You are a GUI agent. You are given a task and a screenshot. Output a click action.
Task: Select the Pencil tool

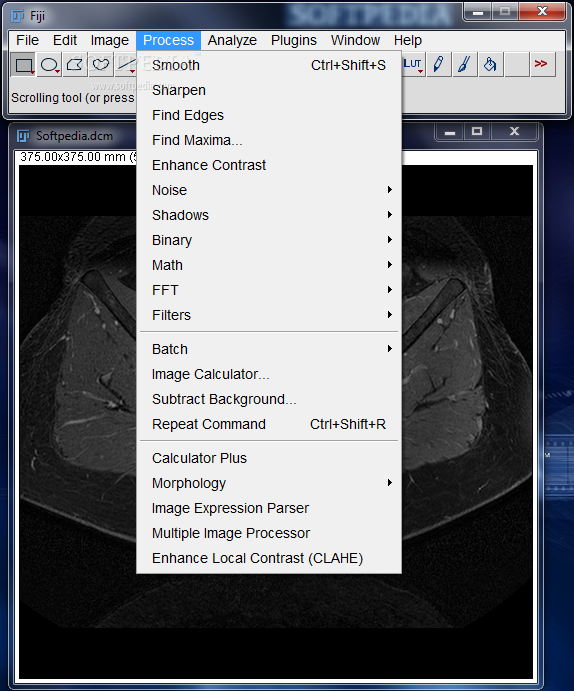439,65
